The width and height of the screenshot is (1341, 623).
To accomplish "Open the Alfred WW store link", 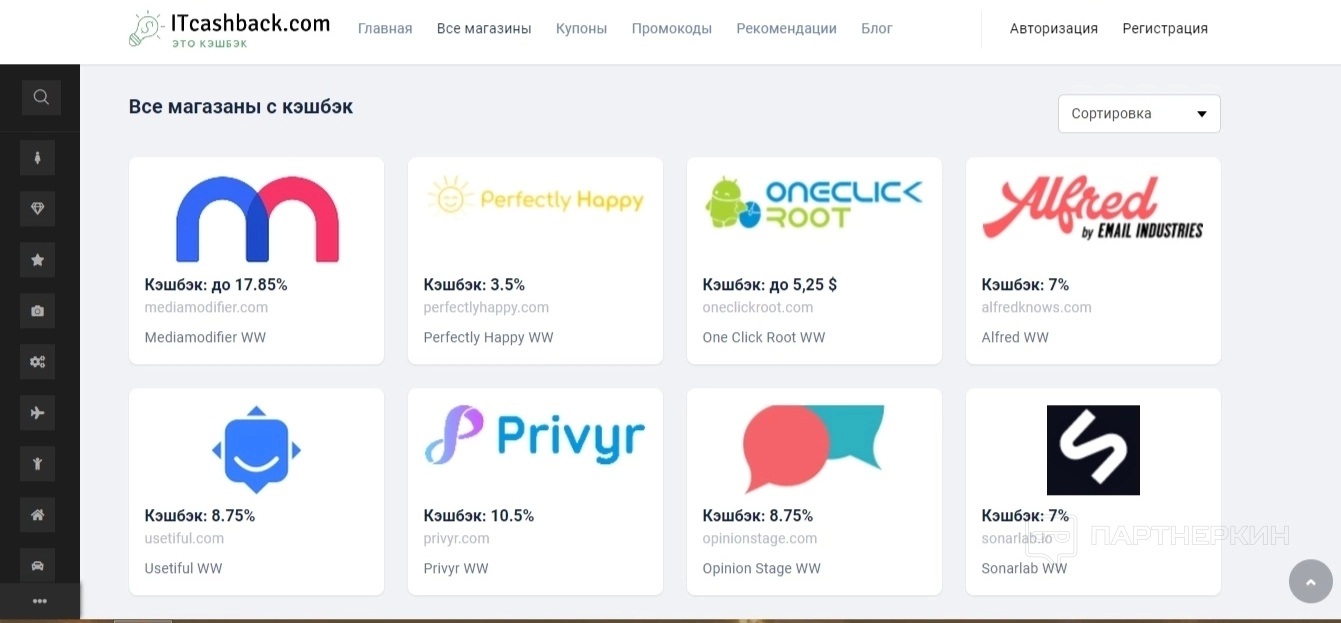I will pyautogui.click(x=1015, y=338).
